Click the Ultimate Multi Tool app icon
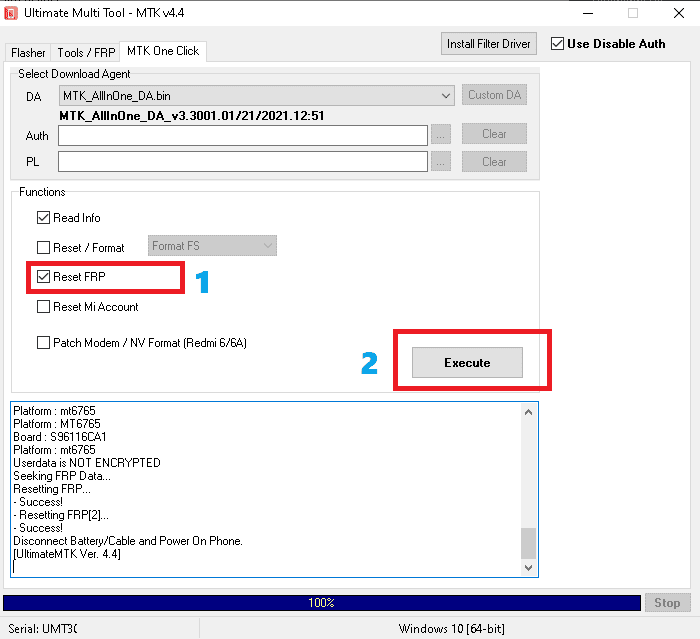700x639 pixels. click(x=11, y=13)
